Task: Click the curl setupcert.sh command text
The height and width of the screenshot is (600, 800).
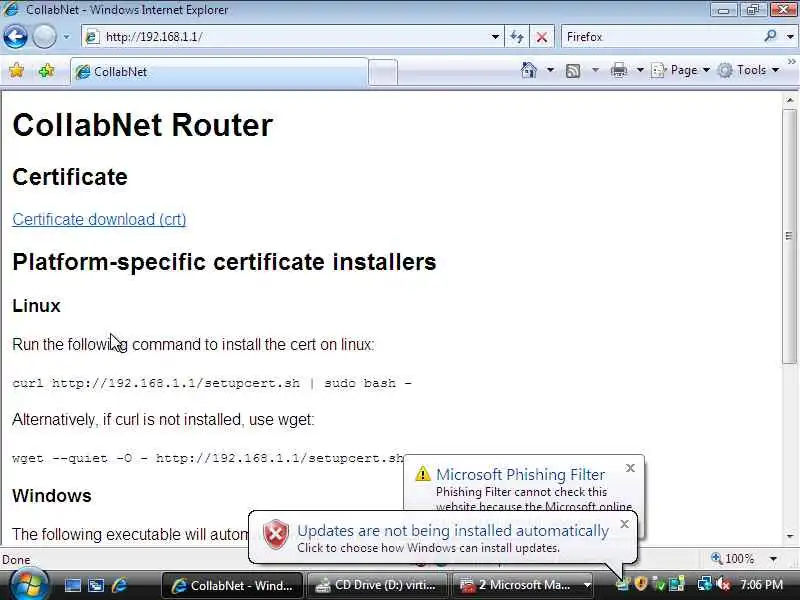Action: [x=212, y=383]
